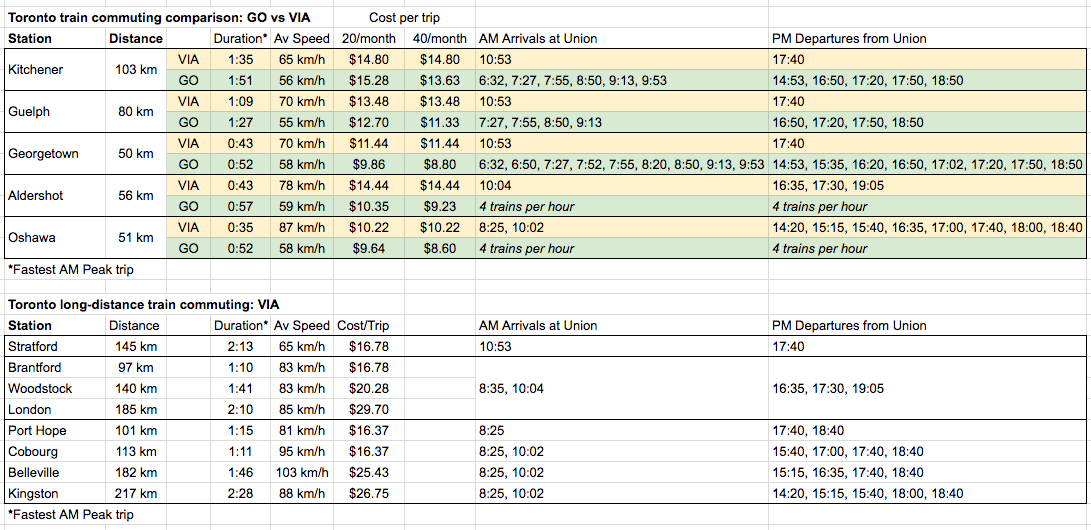This screenshot has width=1091, height=530.
Task: Select the Aldershot VIA 78 km/h cell
Action: click(x=299, y=185)
